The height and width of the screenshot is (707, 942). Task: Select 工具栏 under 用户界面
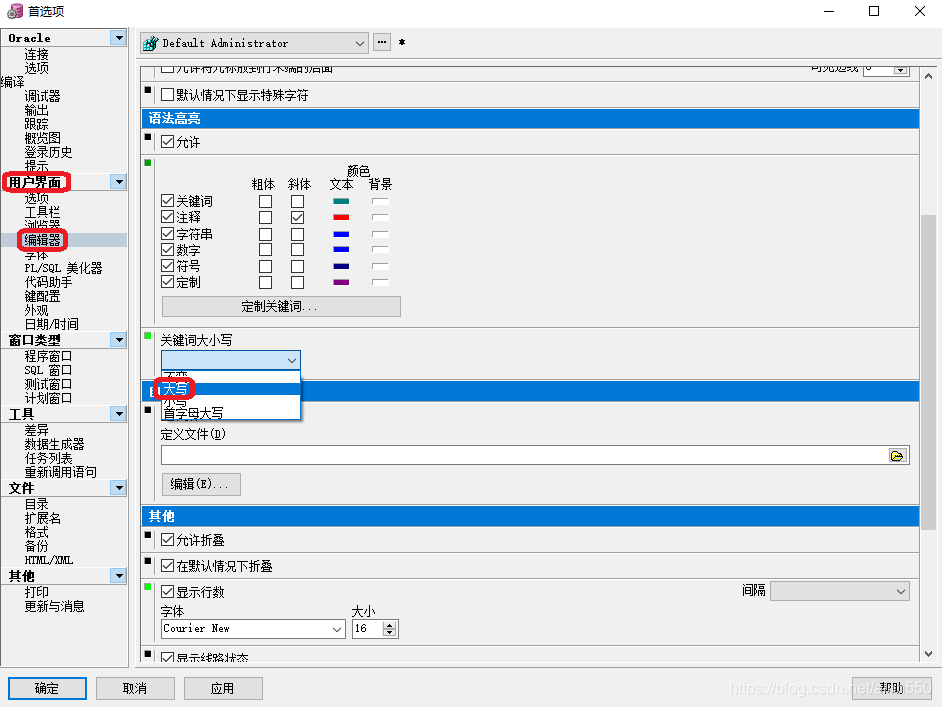42,212
